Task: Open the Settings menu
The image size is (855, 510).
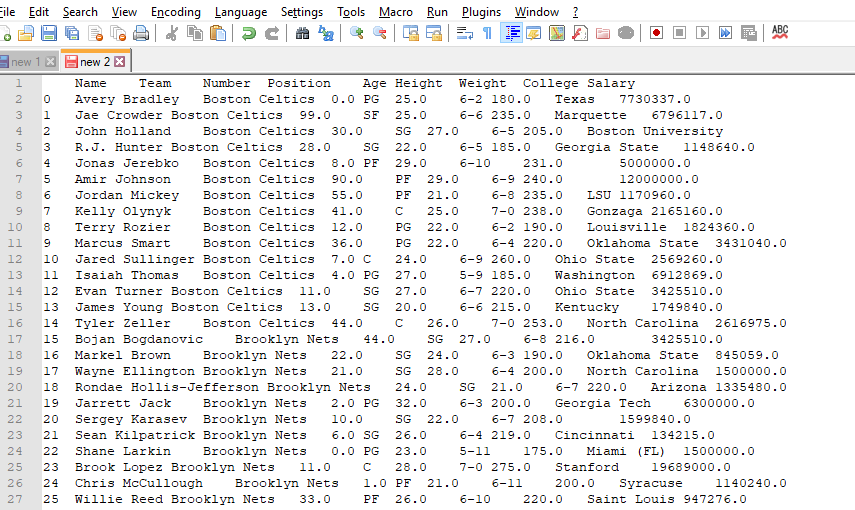Action: 302,12
